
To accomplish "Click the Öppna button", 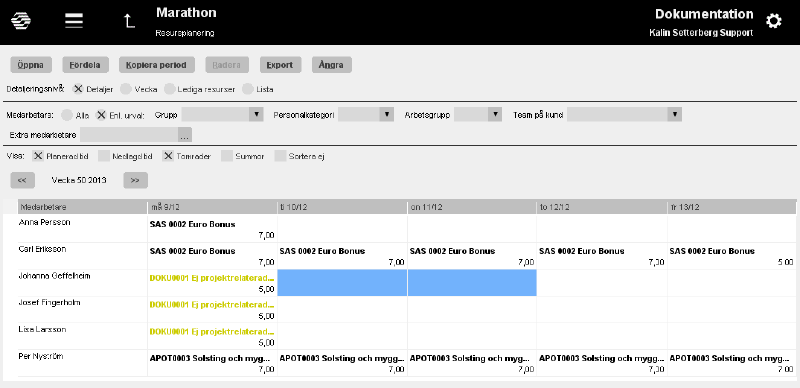I will (x=31, y=65).
